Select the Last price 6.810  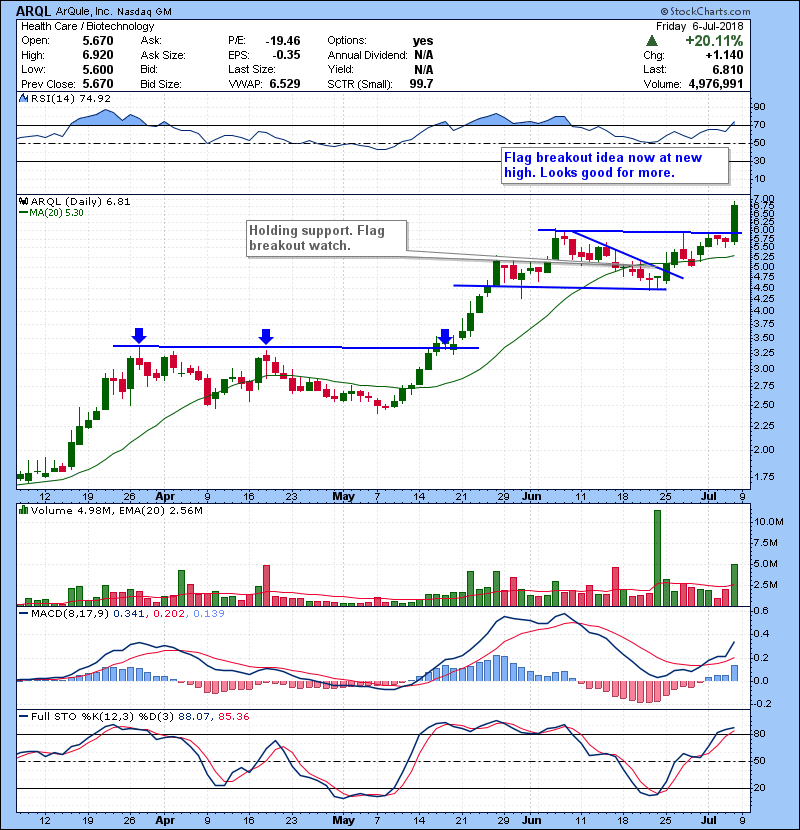727,69
